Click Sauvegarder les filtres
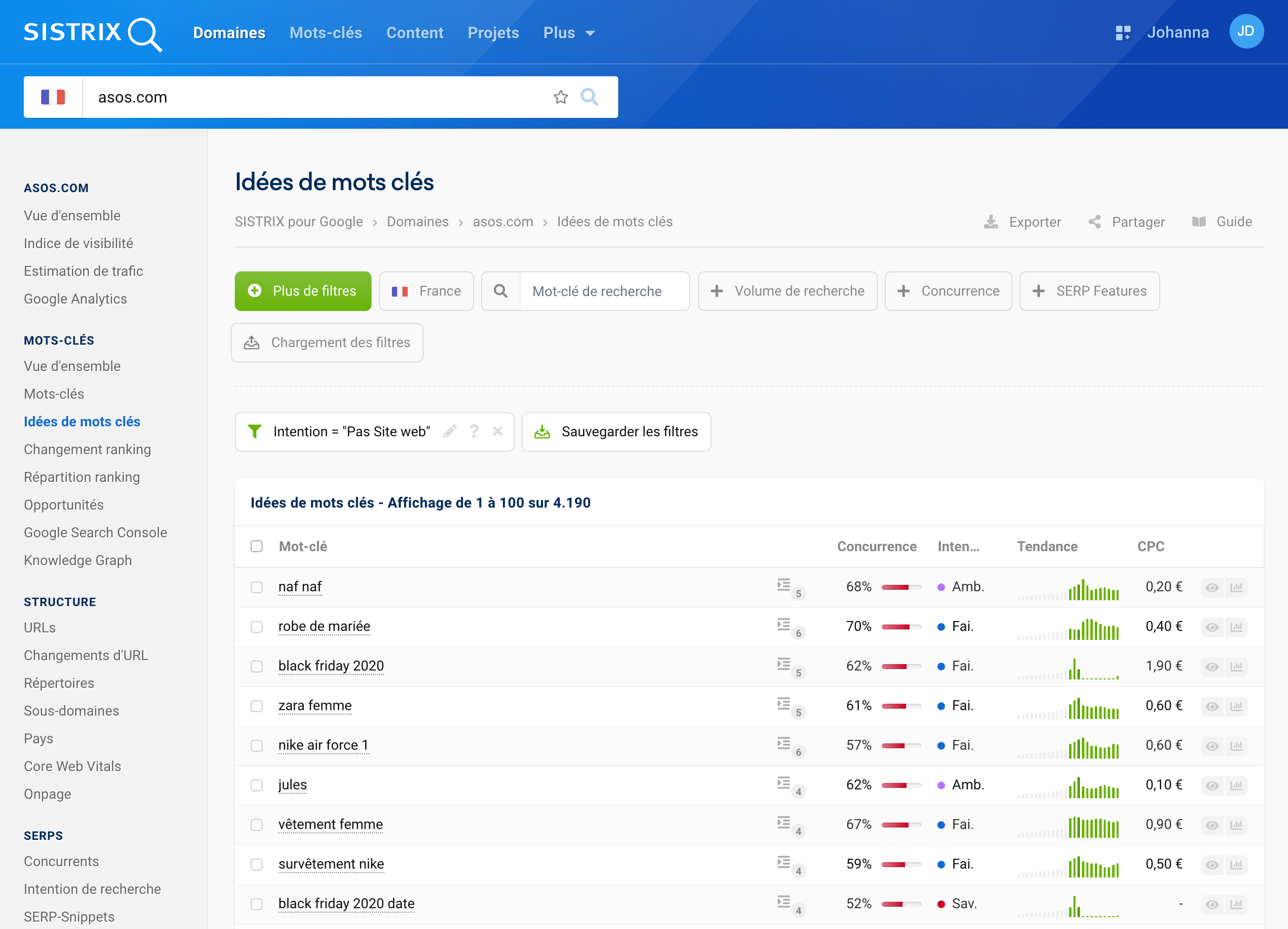Image resolution: width=1288 pixels, height=929 pixels. click(x=616, y=431)
